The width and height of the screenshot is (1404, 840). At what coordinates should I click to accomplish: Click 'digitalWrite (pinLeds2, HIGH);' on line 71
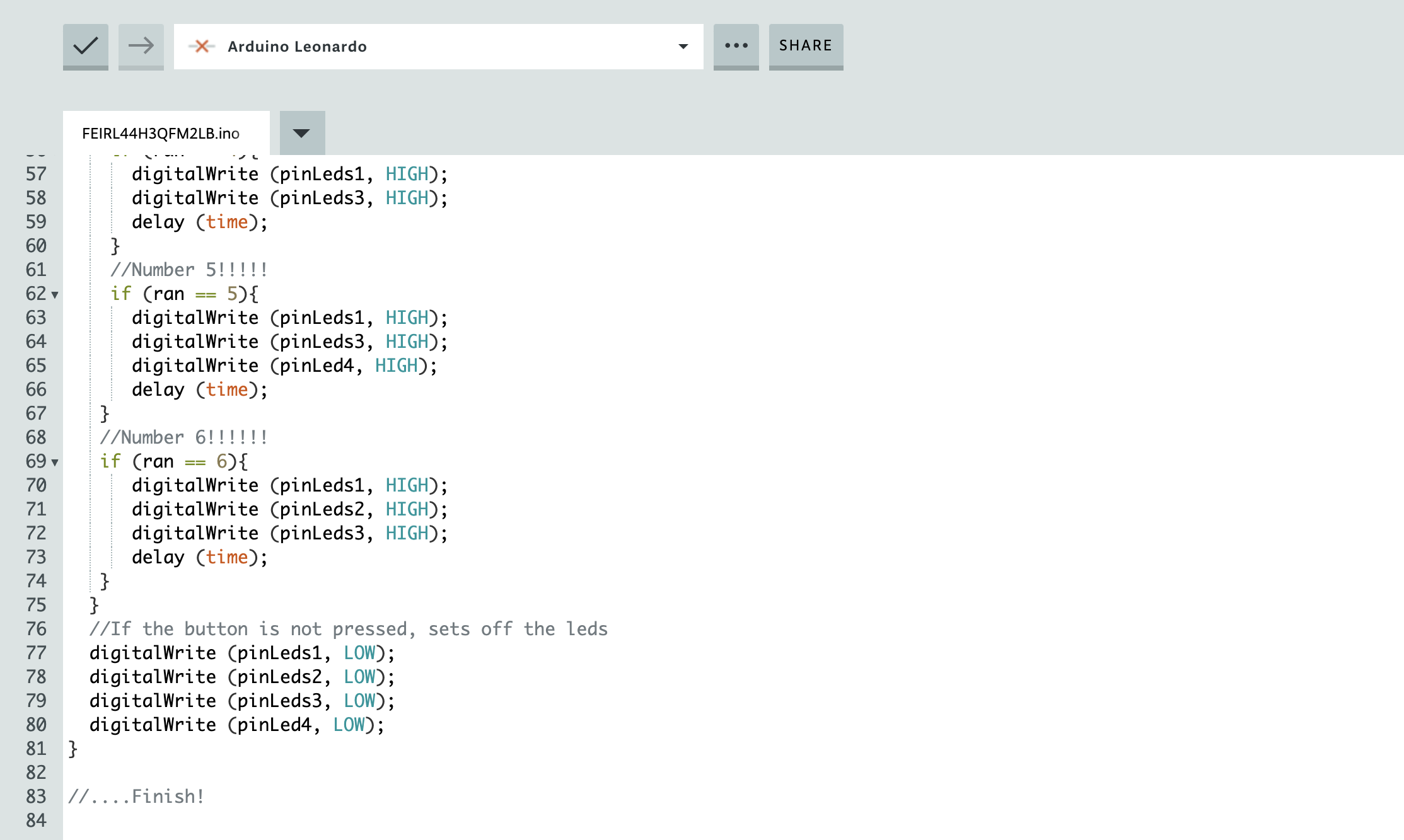coord(290,509)
